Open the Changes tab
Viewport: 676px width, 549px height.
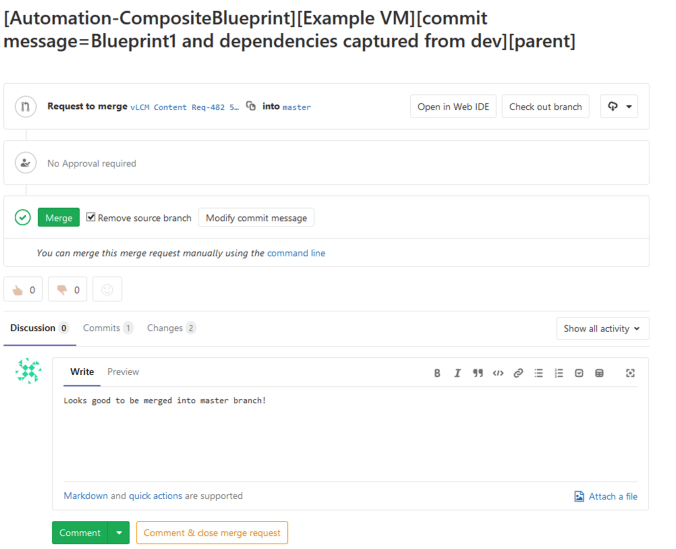171,328
